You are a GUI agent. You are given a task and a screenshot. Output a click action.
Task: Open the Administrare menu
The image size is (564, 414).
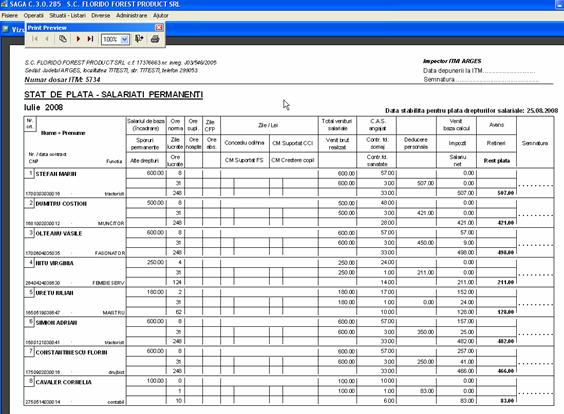click(131, 15)
